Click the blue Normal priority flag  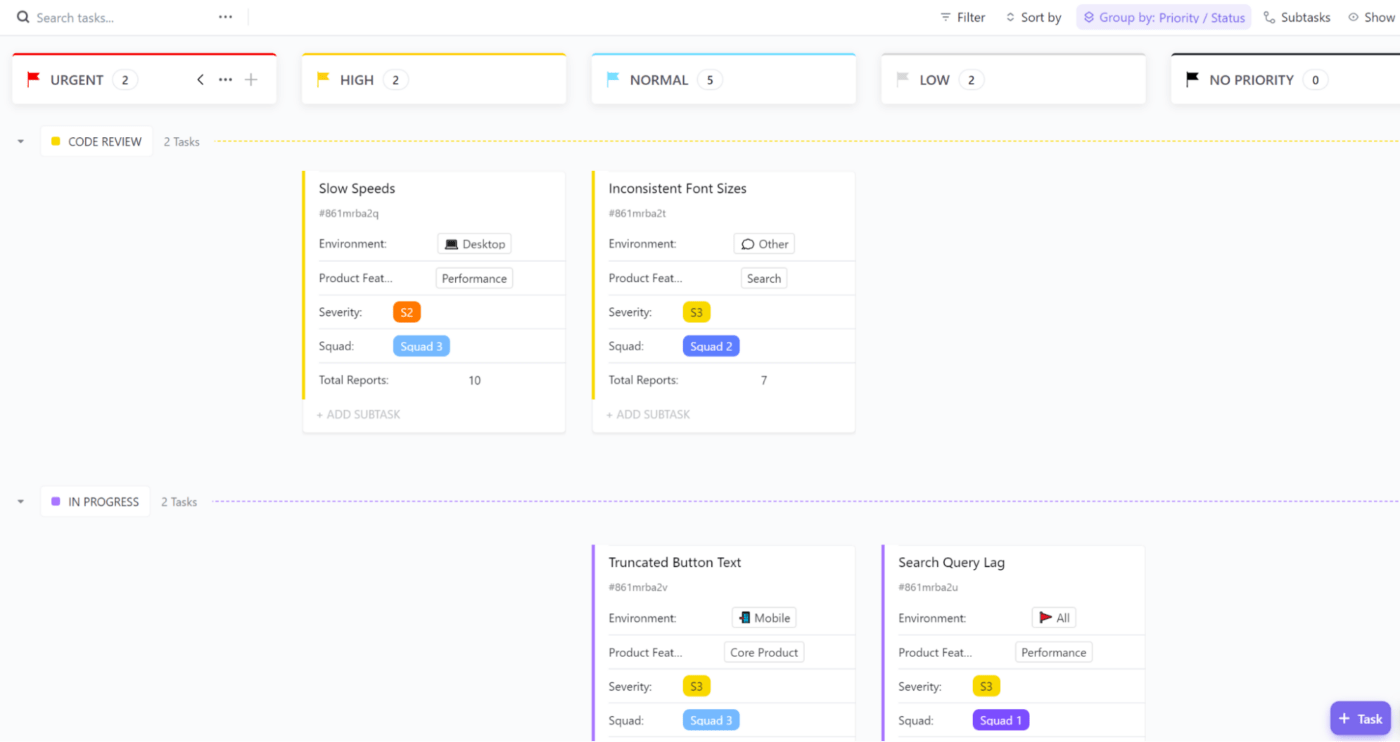click(x=613, y=80)
